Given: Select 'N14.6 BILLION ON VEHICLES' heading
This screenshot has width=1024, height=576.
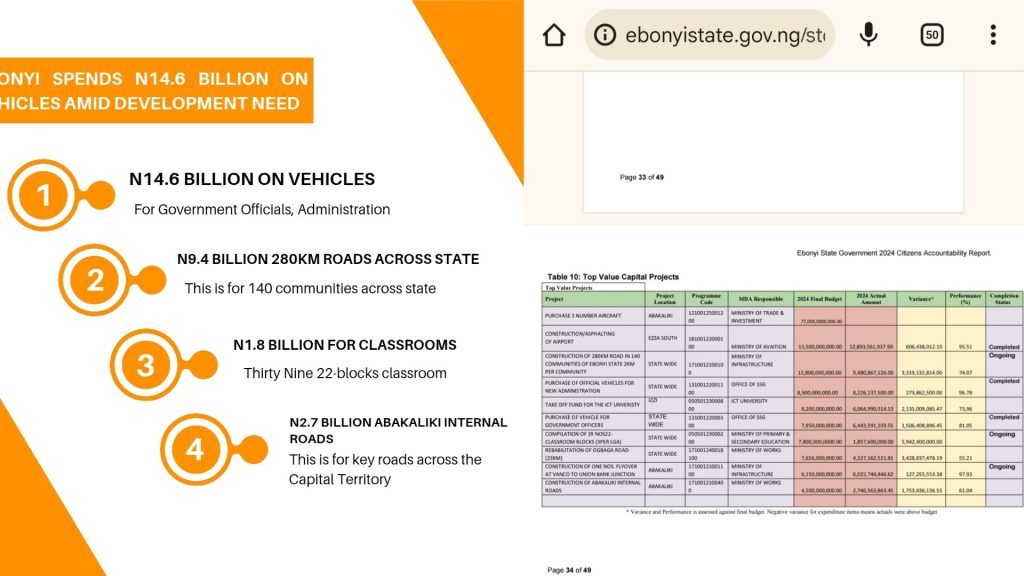Looking at the screenshot, I should coord(252,180).
